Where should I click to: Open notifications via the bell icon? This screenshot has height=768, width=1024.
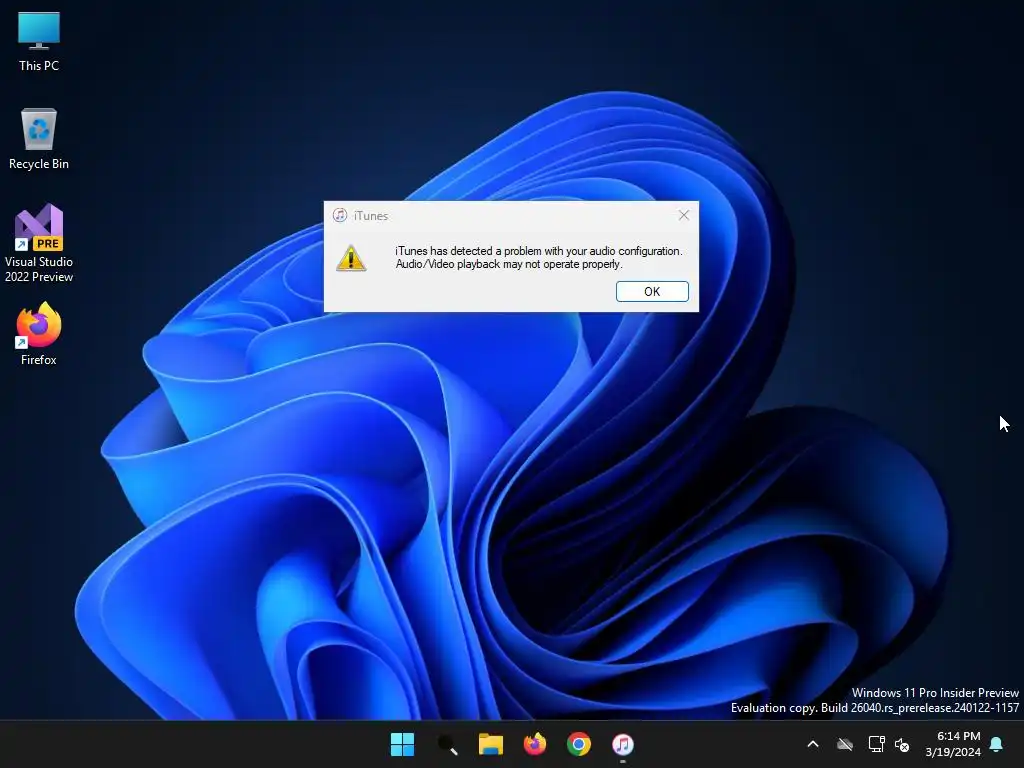[997, 744]
